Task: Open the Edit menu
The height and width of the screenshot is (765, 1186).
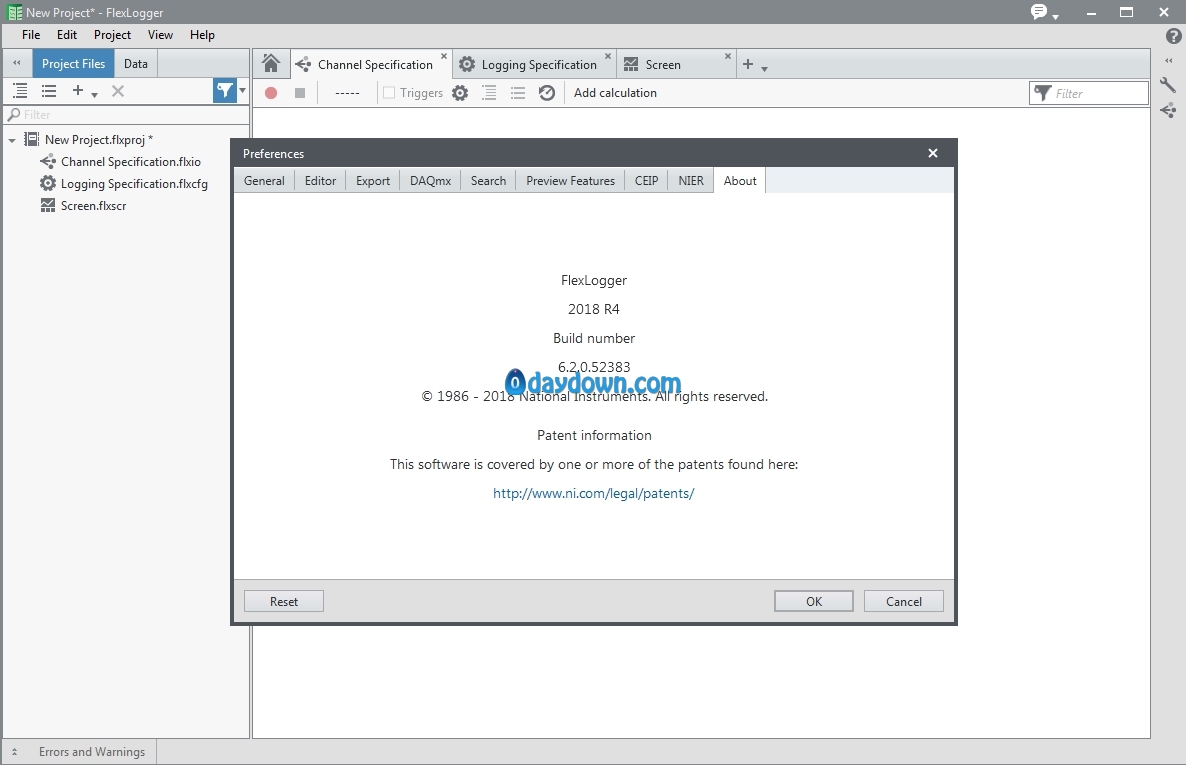Action: click(x=67, y=35)
